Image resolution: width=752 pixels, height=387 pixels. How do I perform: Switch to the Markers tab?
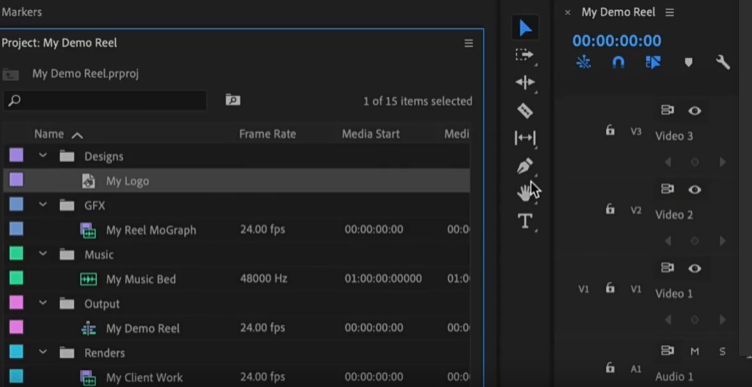(x=22, y=12)
